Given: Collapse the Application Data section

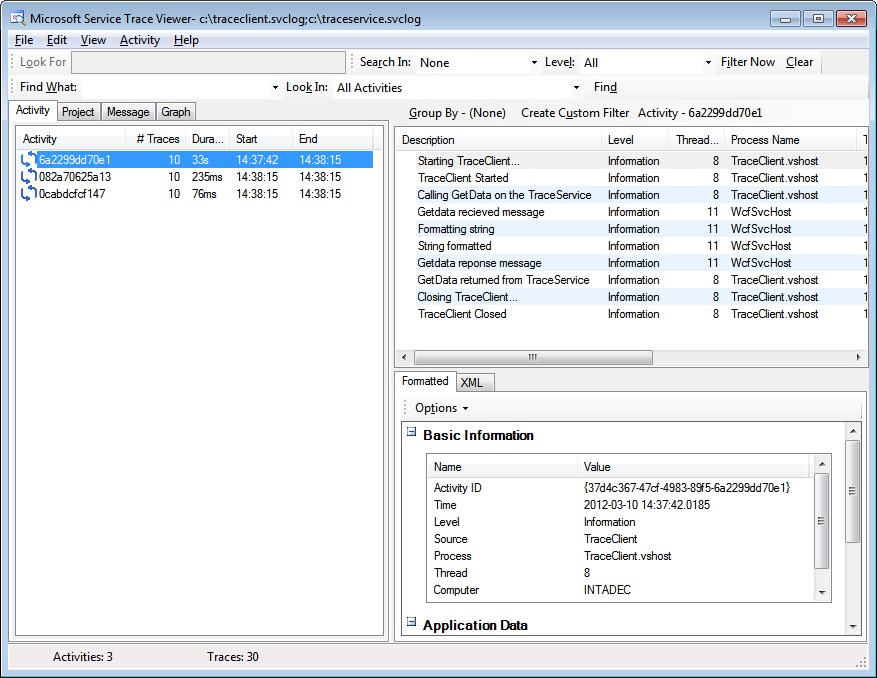Looking at the screenshot, I should click(x=412, y=622).
